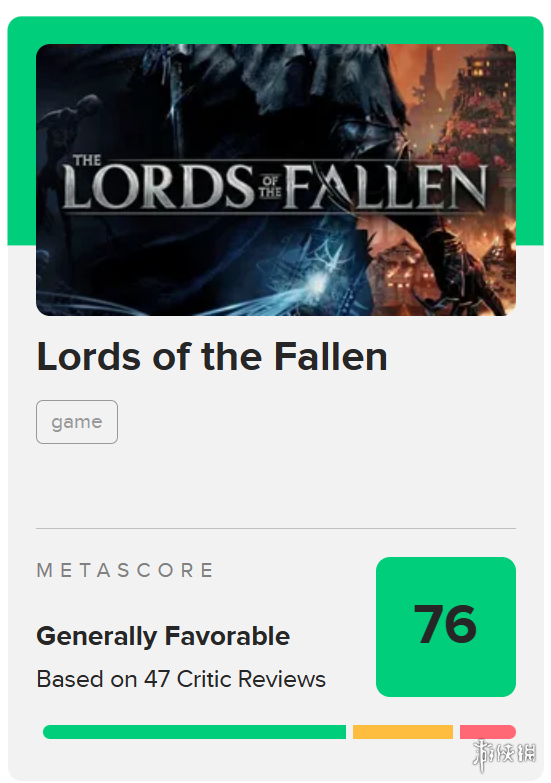Select the red negative reviews bar segment

click(x=488, y=732)
